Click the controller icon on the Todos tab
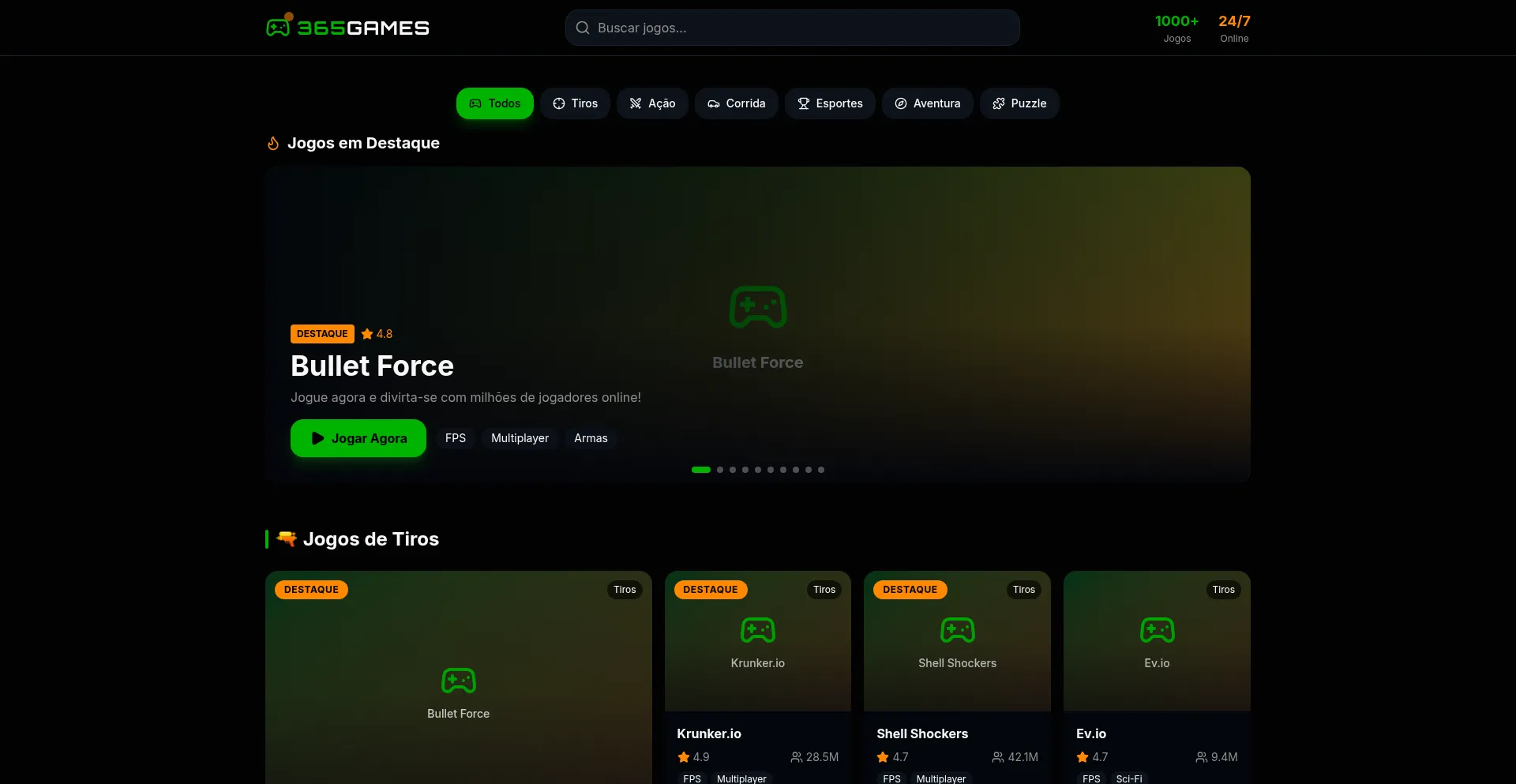This screenshot has height=784, width=1516. click(x=475, y=103)
